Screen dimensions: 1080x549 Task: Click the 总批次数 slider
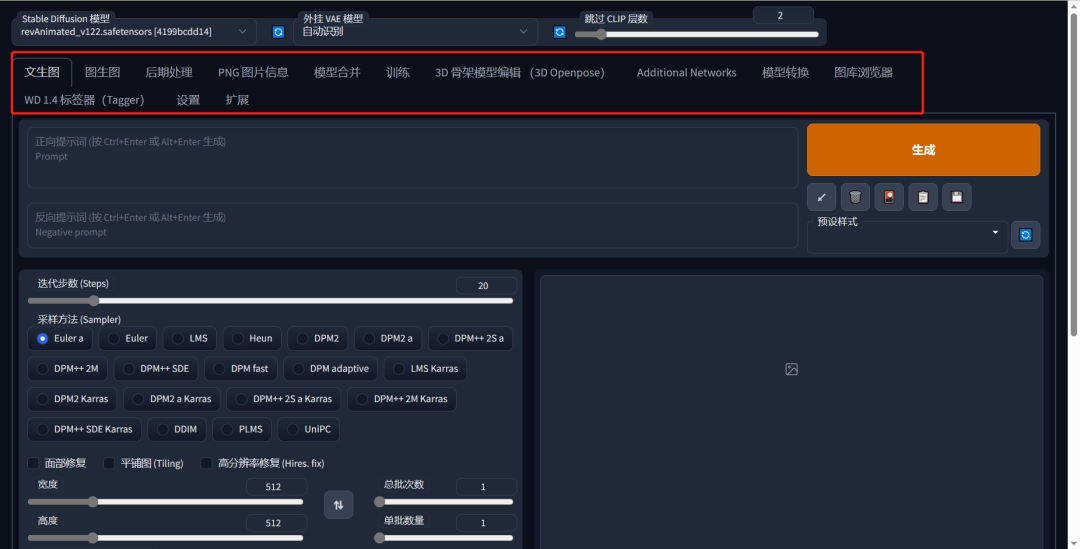click(x=445, y=502)
